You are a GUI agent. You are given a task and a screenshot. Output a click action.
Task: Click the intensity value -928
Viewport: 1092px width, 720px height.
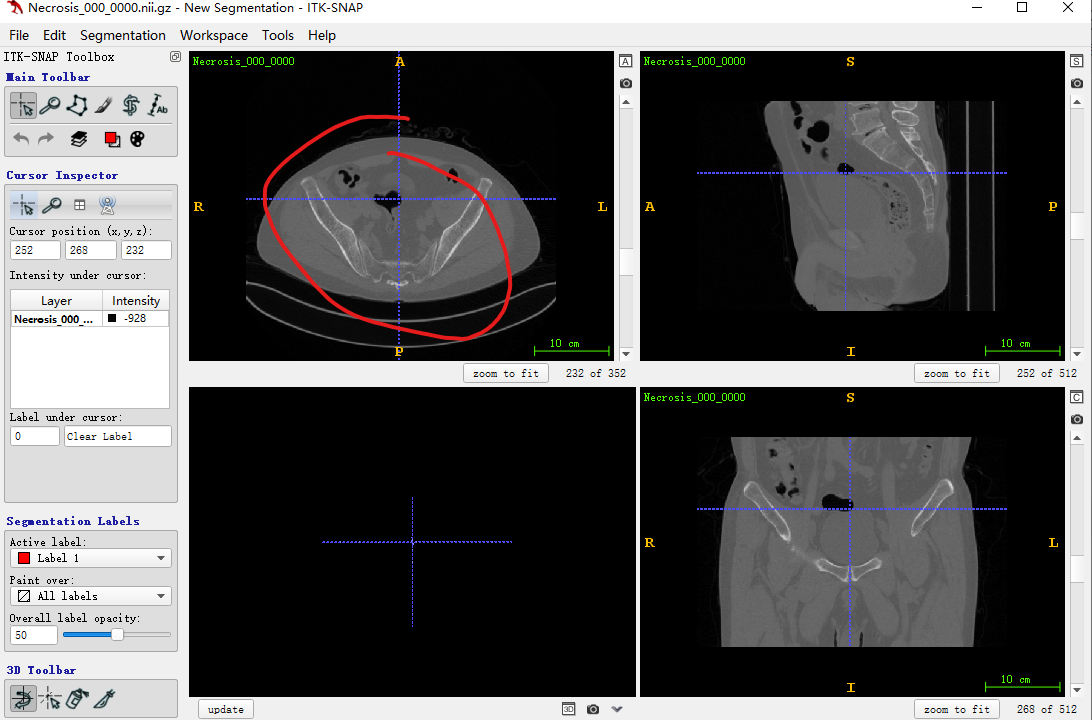(135, 318)
